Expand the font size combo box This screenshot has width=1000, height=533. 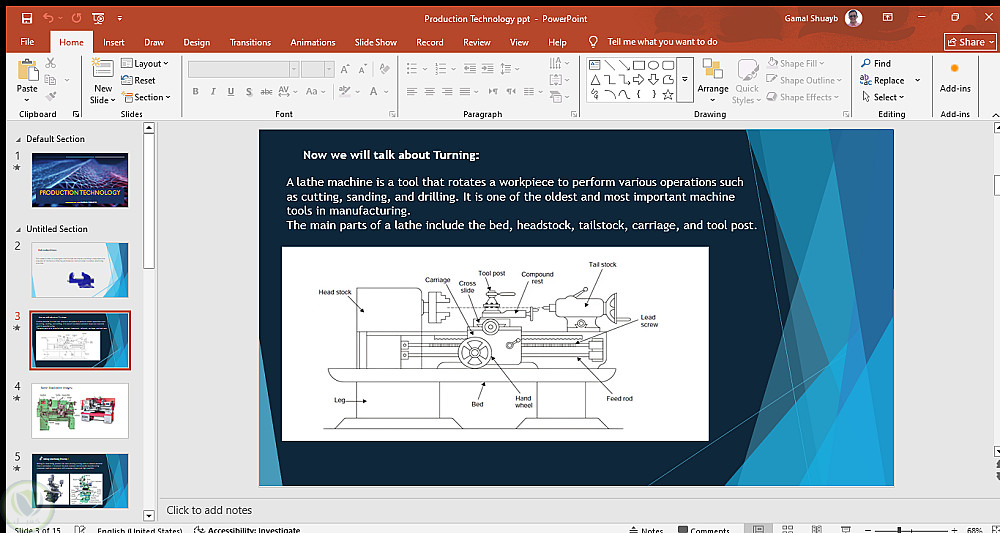tap(329, 69)
